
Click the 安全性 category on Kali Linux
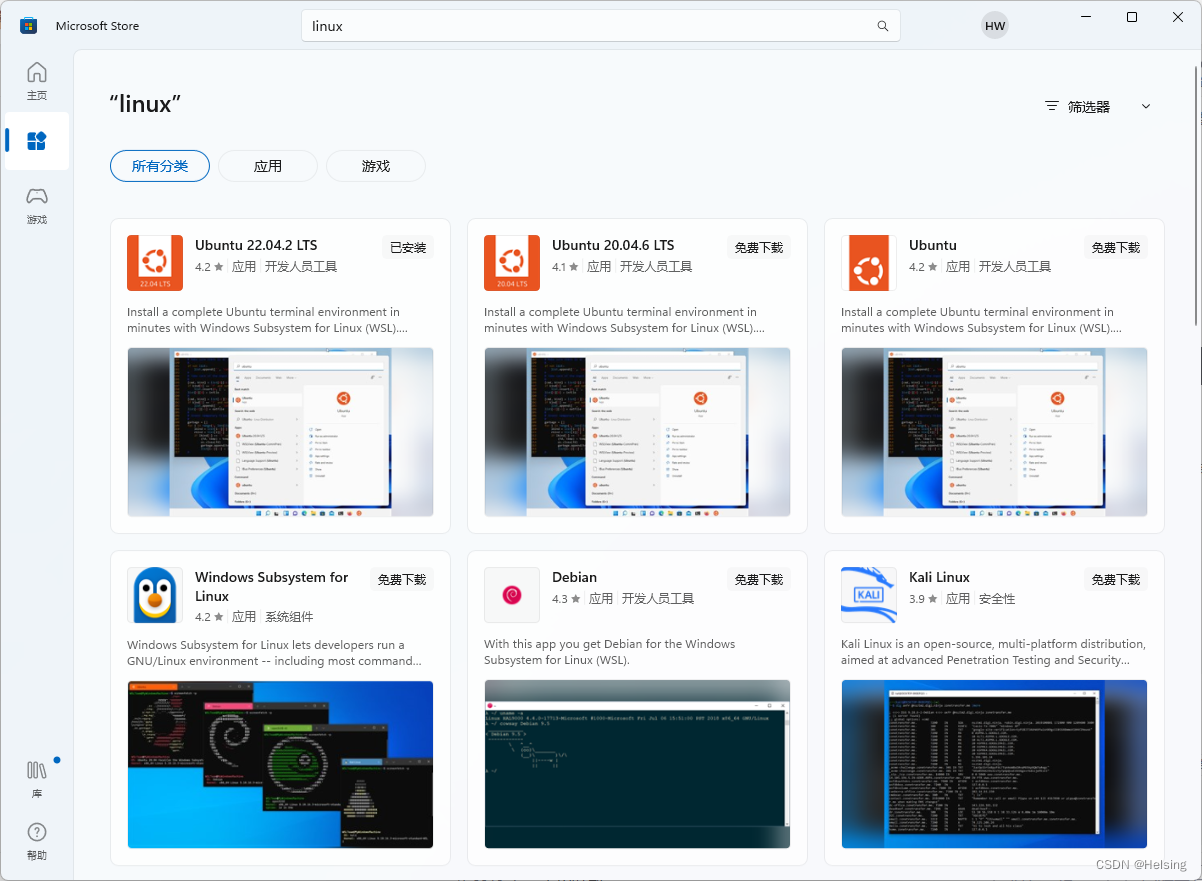click(997, 599)
